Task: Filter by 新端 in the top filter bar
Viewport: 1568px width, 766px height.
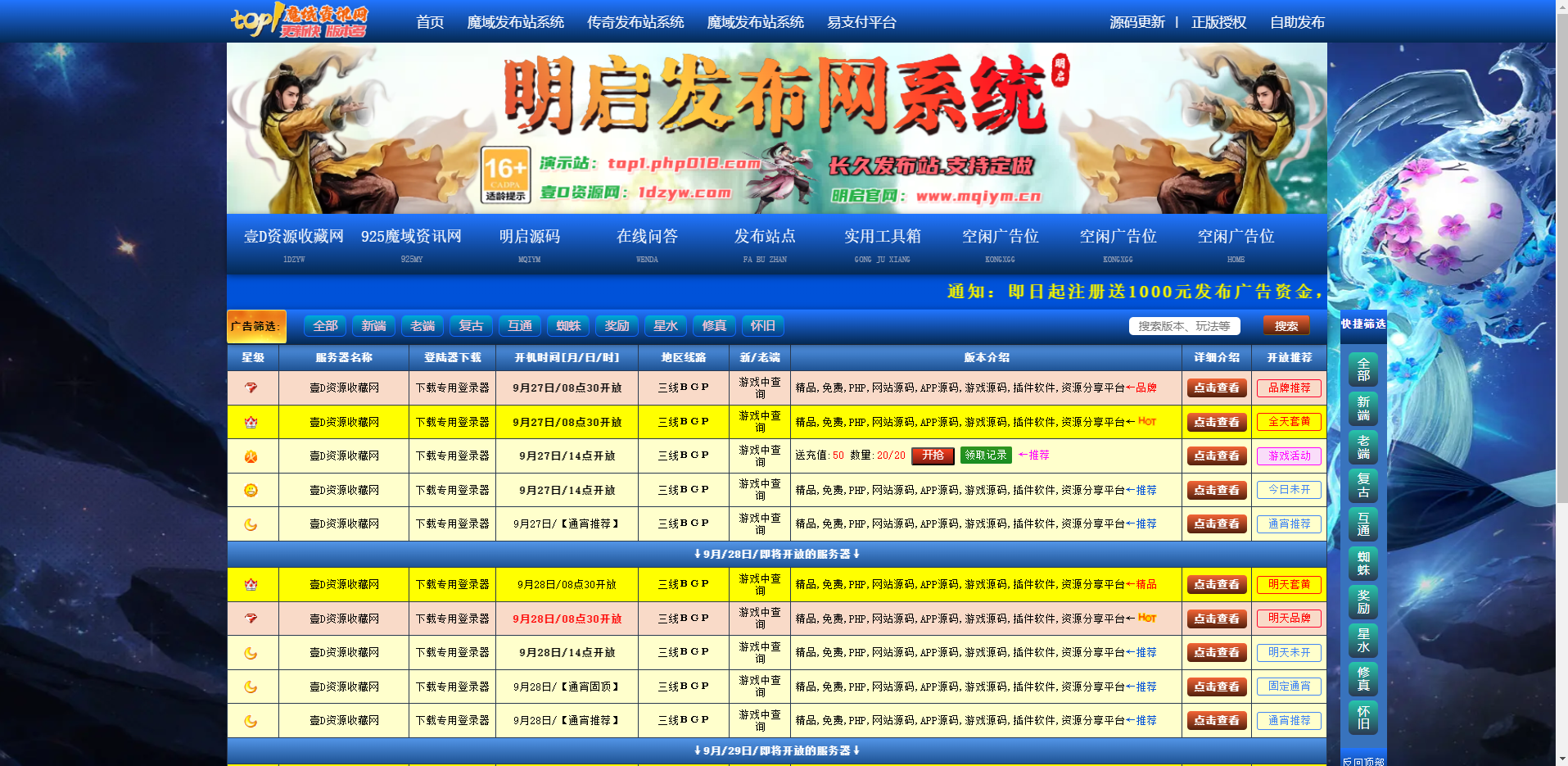Action: 373,326
